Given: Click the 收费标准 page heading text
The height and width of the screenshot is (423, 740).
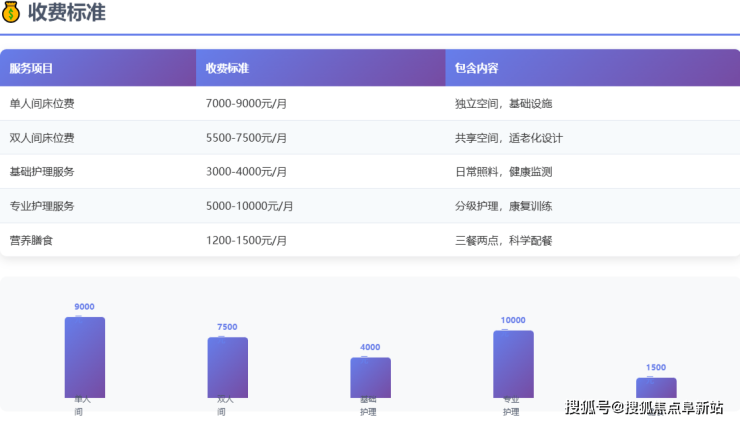Looking at the screenshot, I should pyautogui.click(x=67, y=13).
